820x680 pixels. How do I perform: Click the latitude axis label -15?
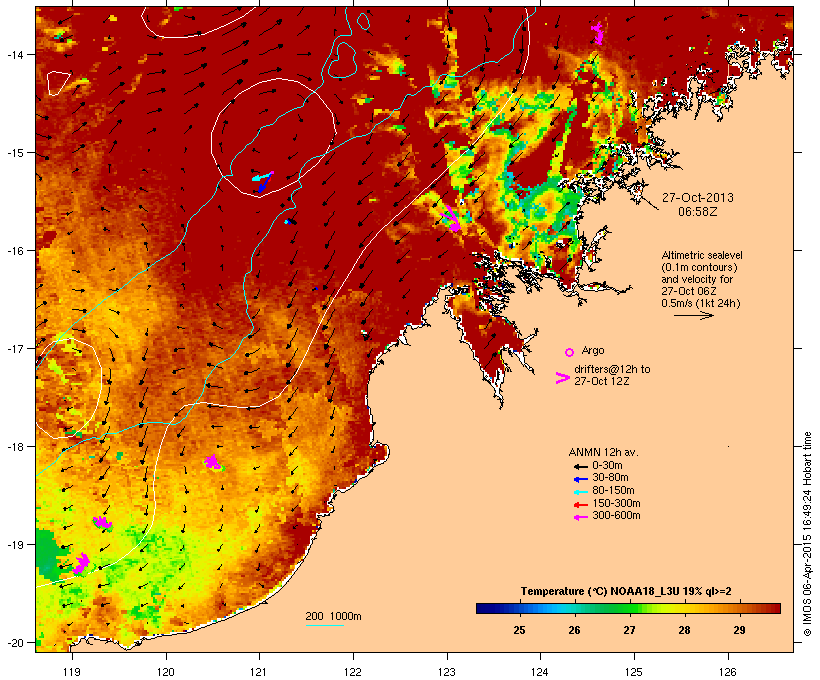(14, 153)
